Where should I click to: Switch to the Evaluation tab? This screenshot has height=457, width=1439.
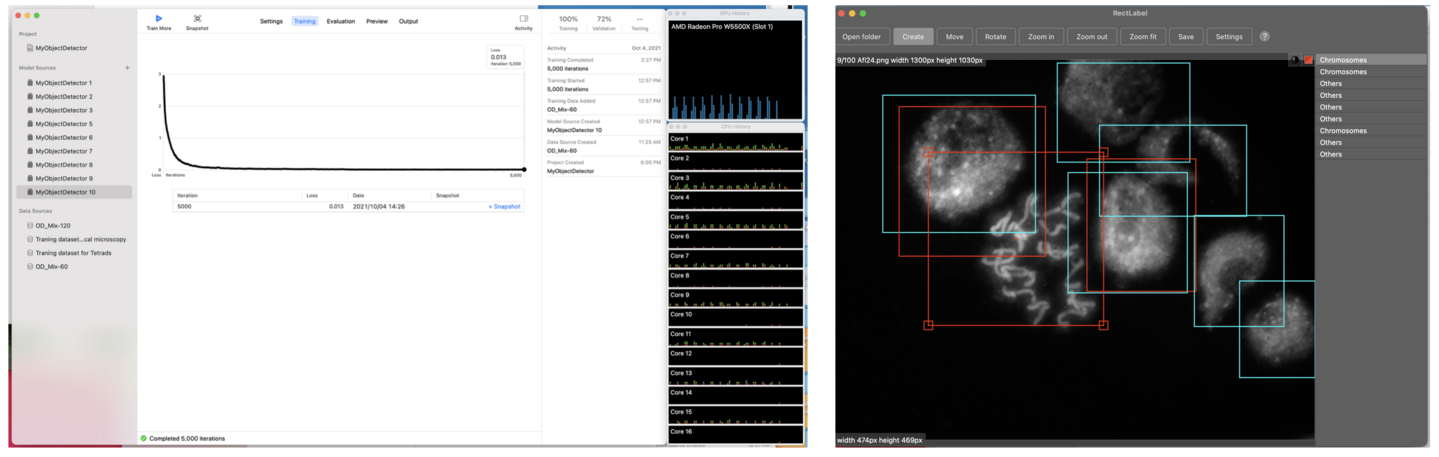coord(340,21)
